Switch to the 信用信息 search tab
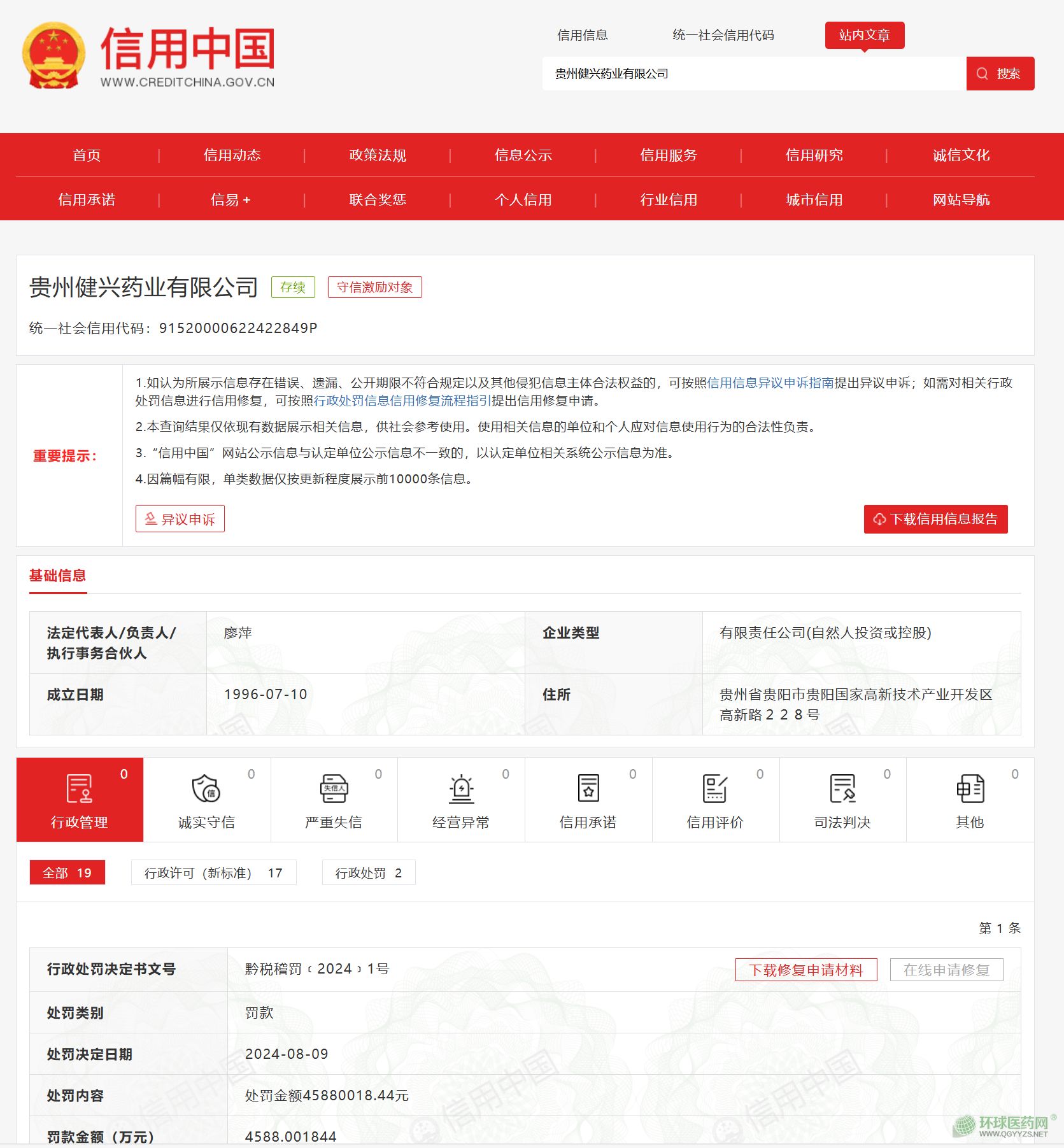1064x1148 pixels. point(582,35)
